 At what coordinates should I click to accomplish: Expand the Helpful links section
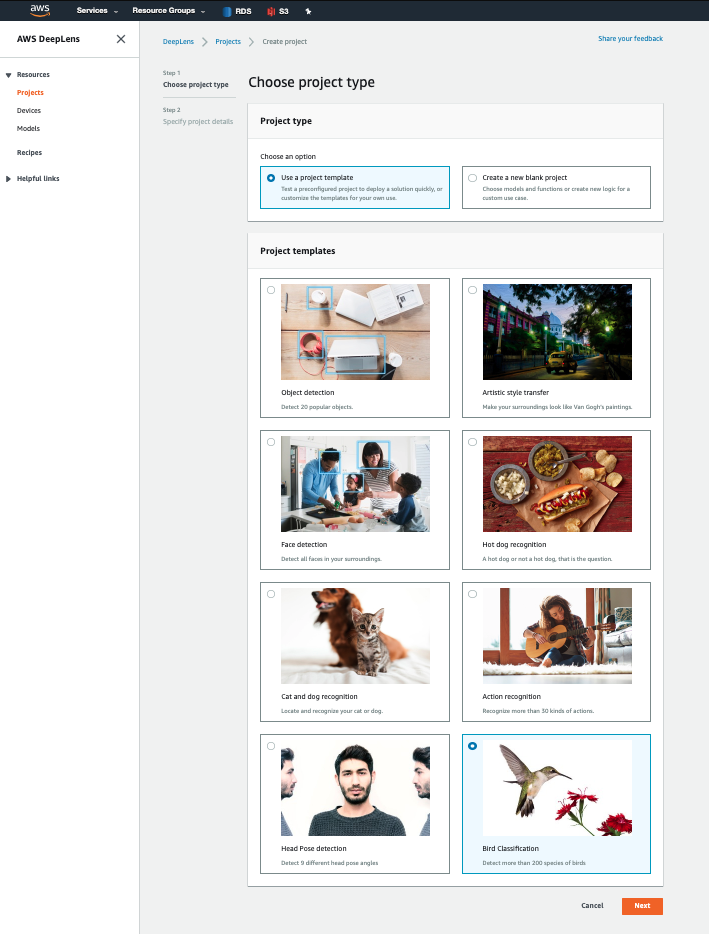coord(9,179)
